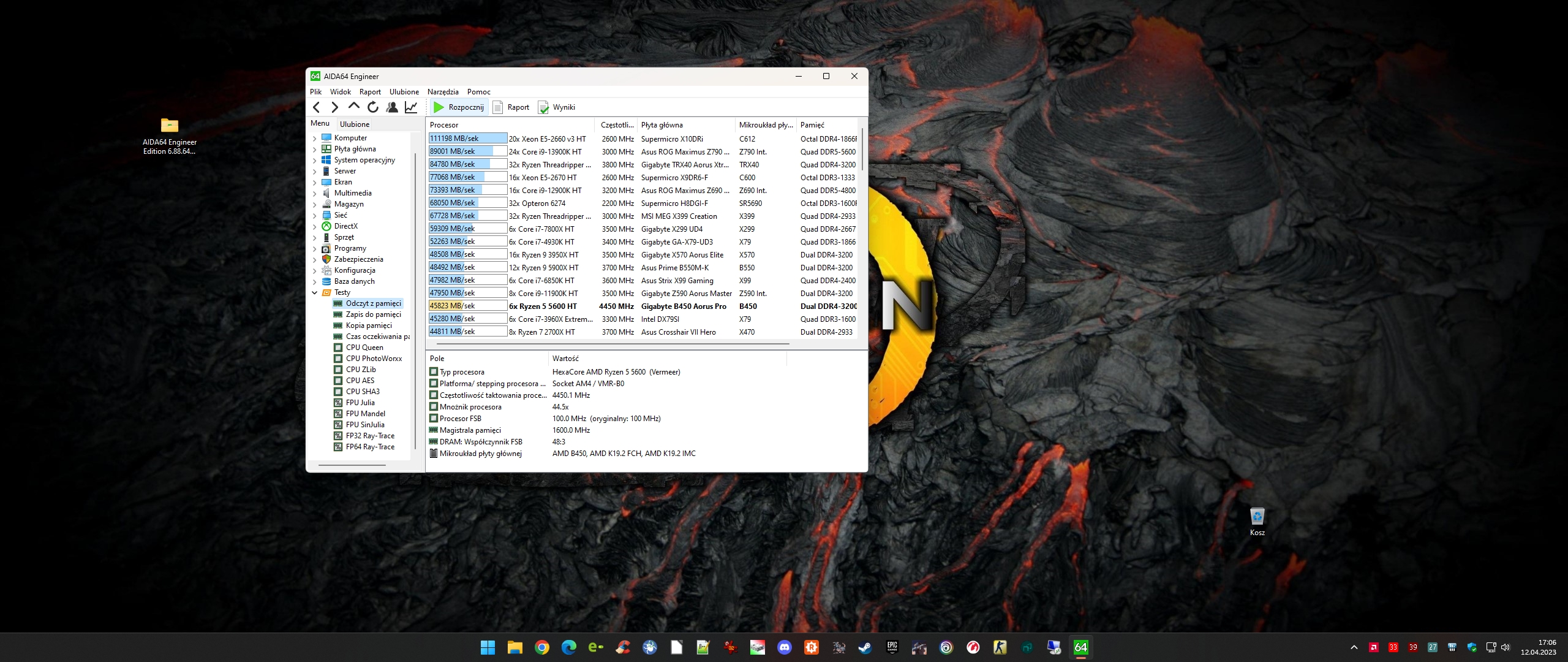Open the Kosz recycle bin on desktop

1257,522
